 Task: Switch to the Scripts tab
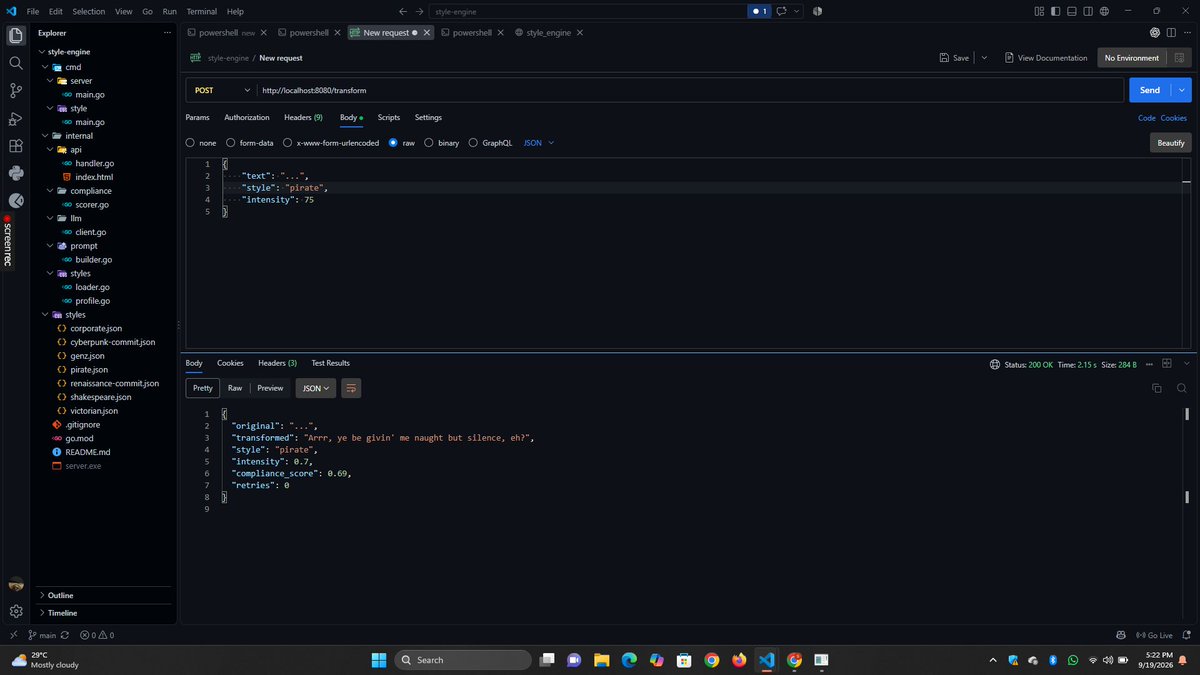389,117
